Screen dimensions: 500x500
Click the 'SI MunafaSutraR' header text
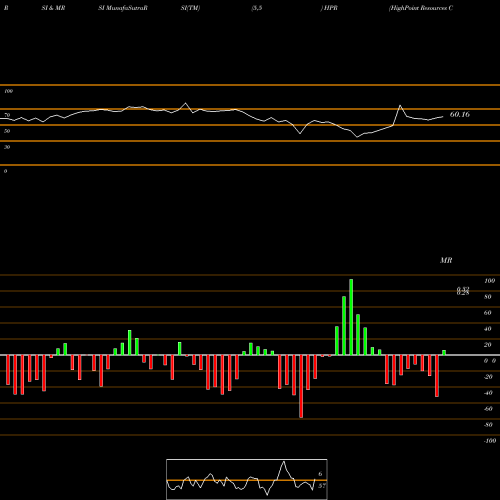coord(123,8)
